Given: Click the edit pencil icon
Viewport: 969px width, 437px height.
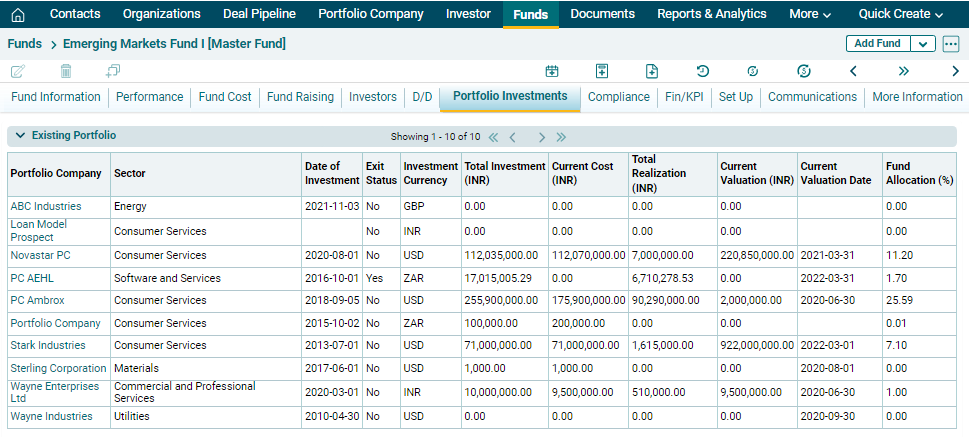Looking at the screenshot, I should 17,71.
